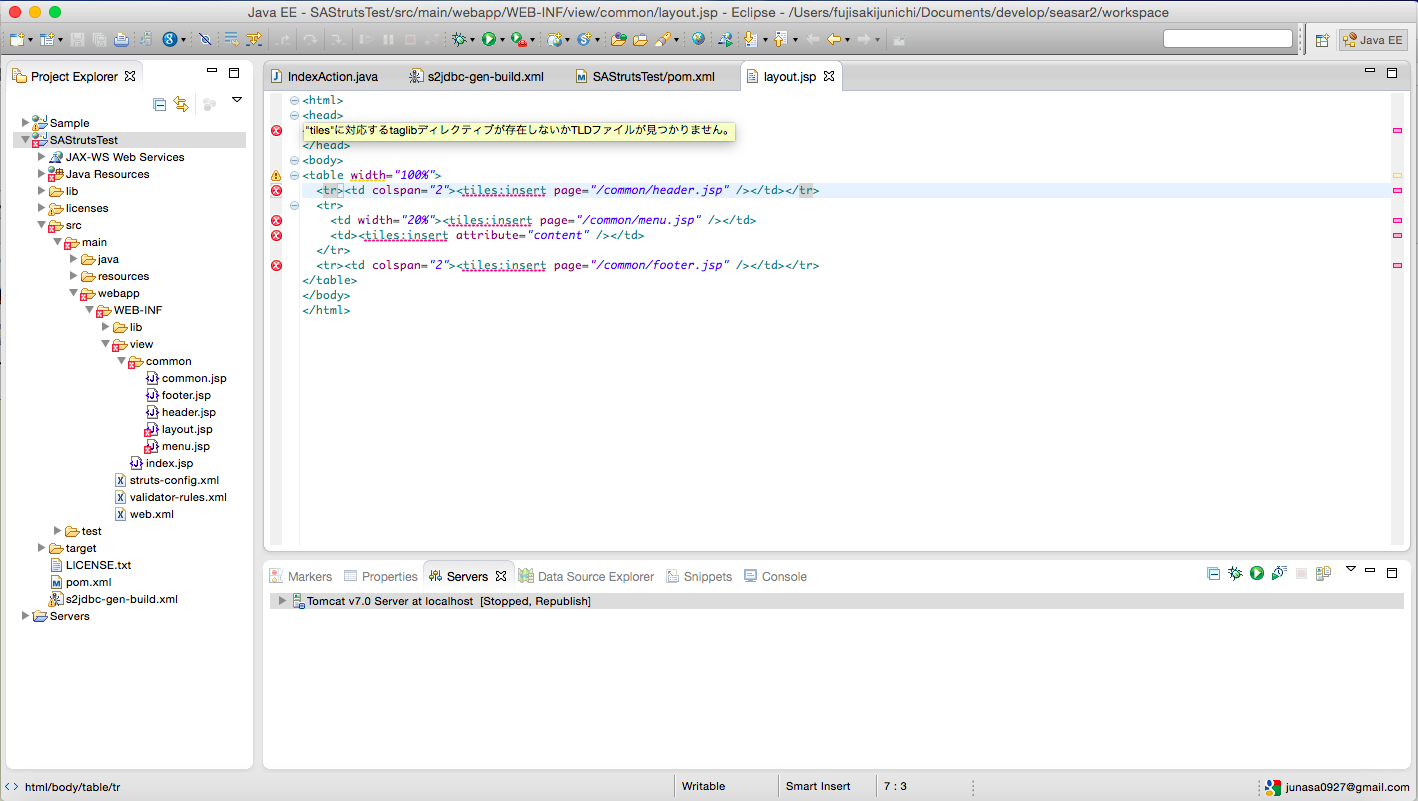Click the Publish to server icon
Viewport: 1418px width, 801px height.
coord(1323,573)
